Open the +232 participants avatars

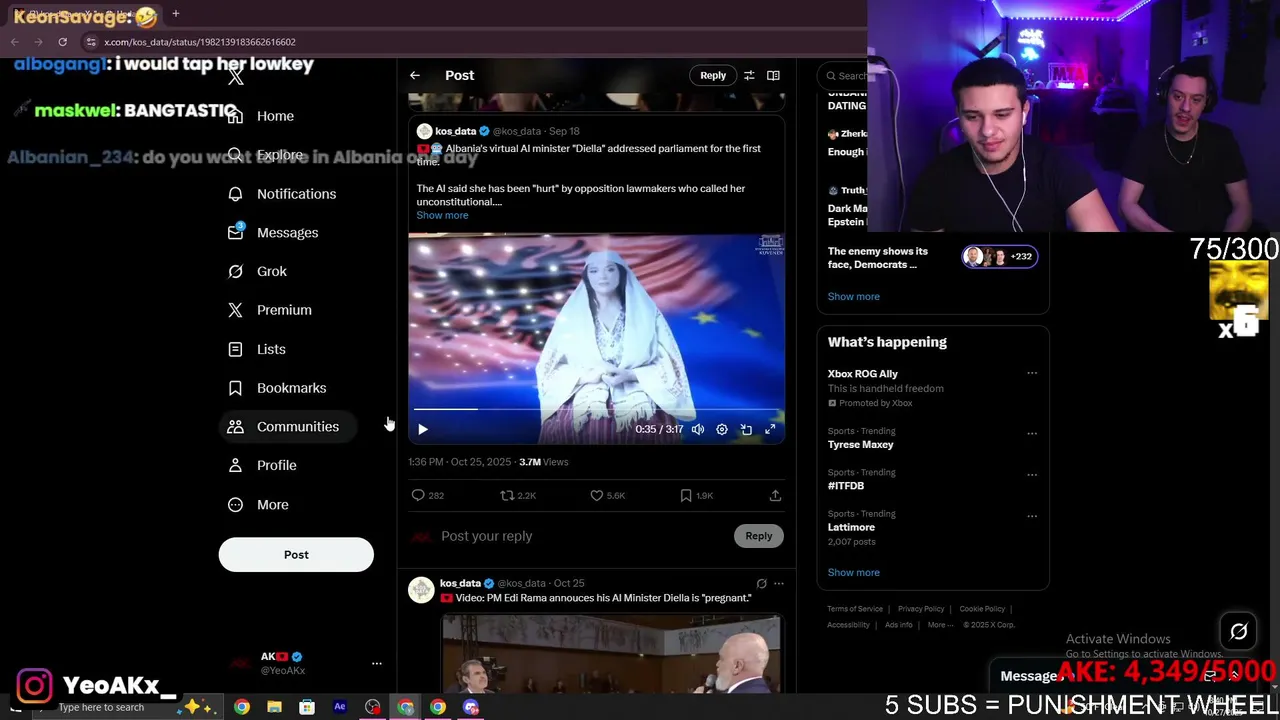[999, 257]
